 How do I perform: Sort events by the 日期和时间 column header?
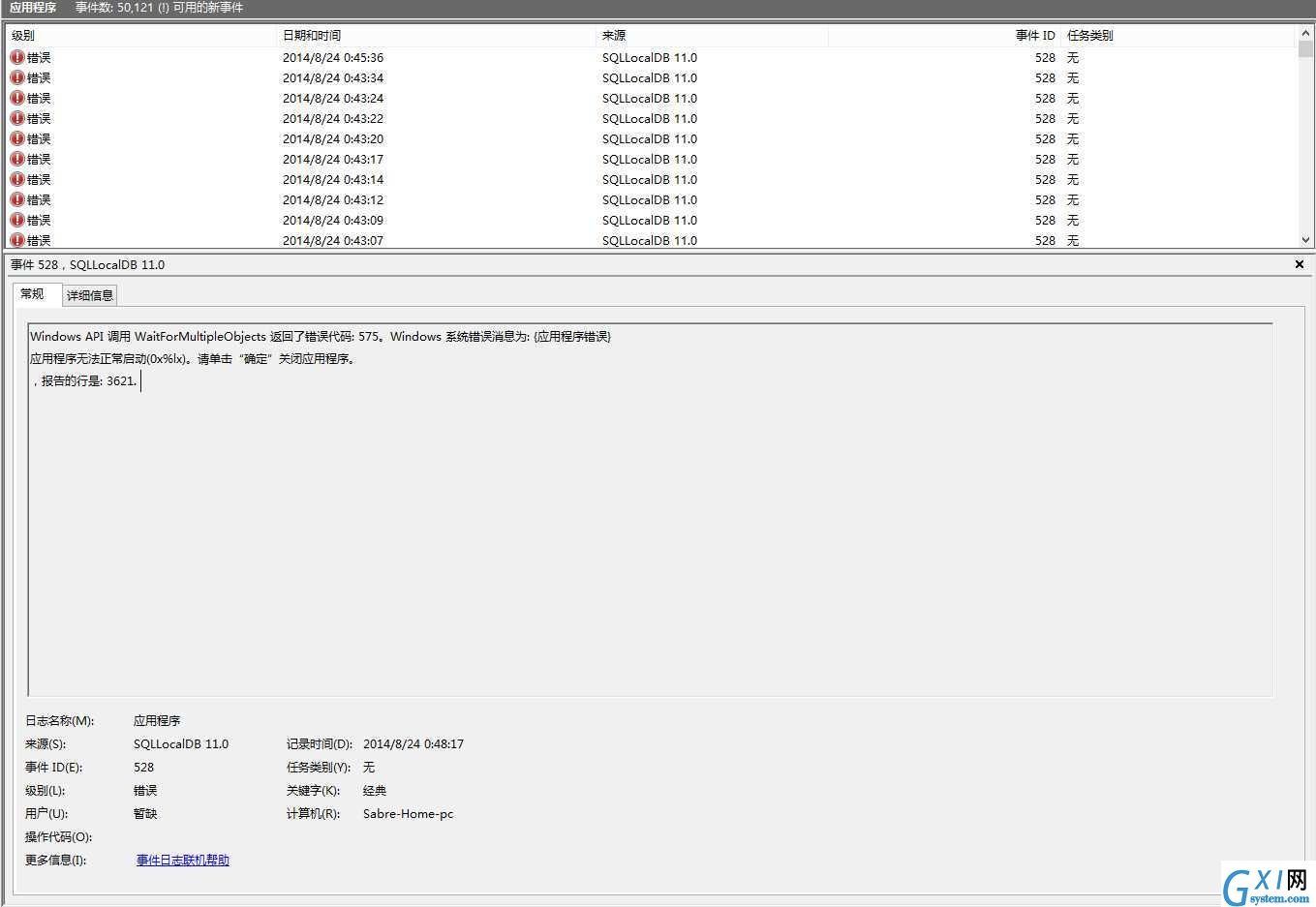[x=437, y=35]
